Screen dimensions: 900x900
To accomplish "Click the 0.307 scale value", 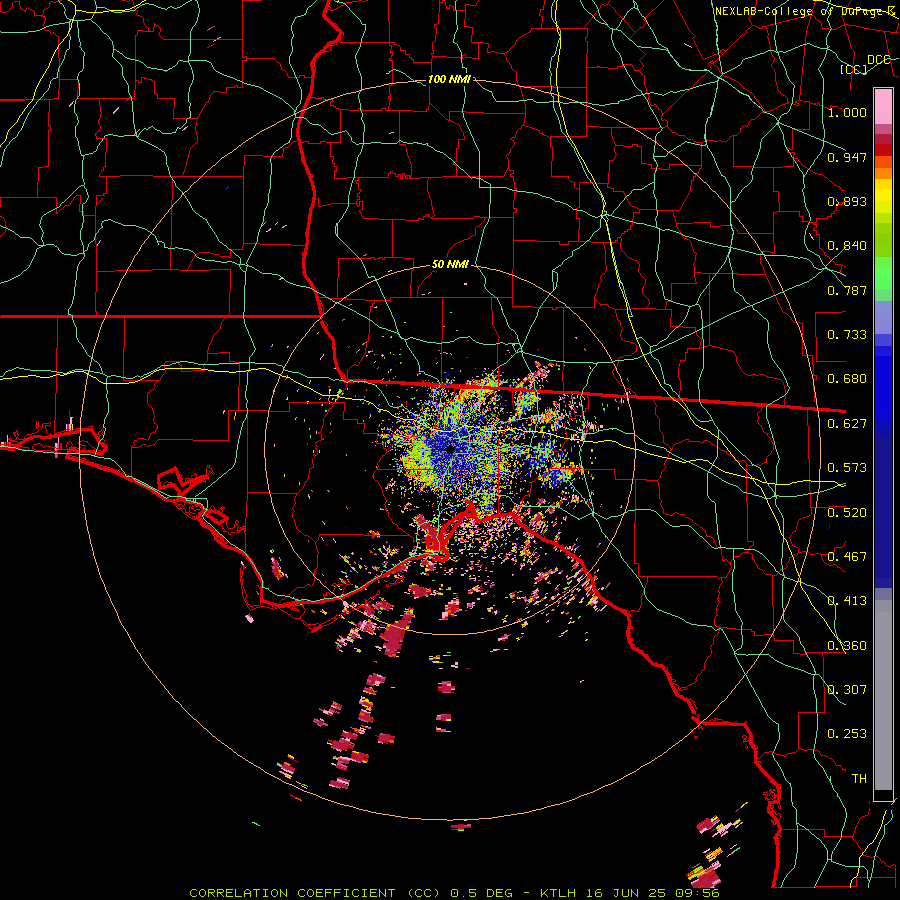I will [847, 690].
